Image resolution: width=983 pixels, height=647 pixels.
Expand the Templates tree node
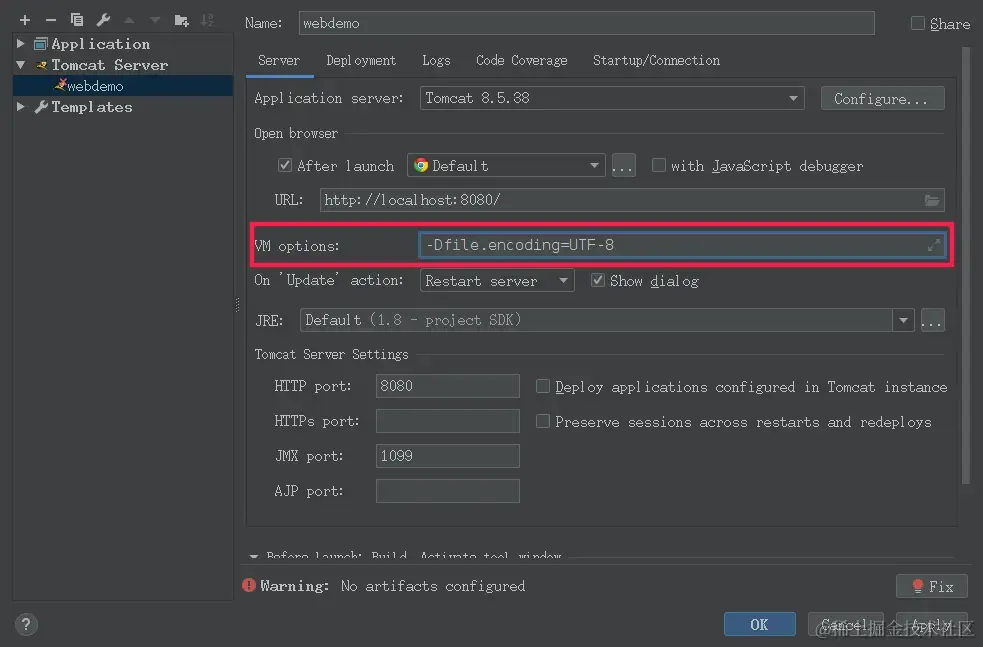pyautogui.click(x=21, y=107)
